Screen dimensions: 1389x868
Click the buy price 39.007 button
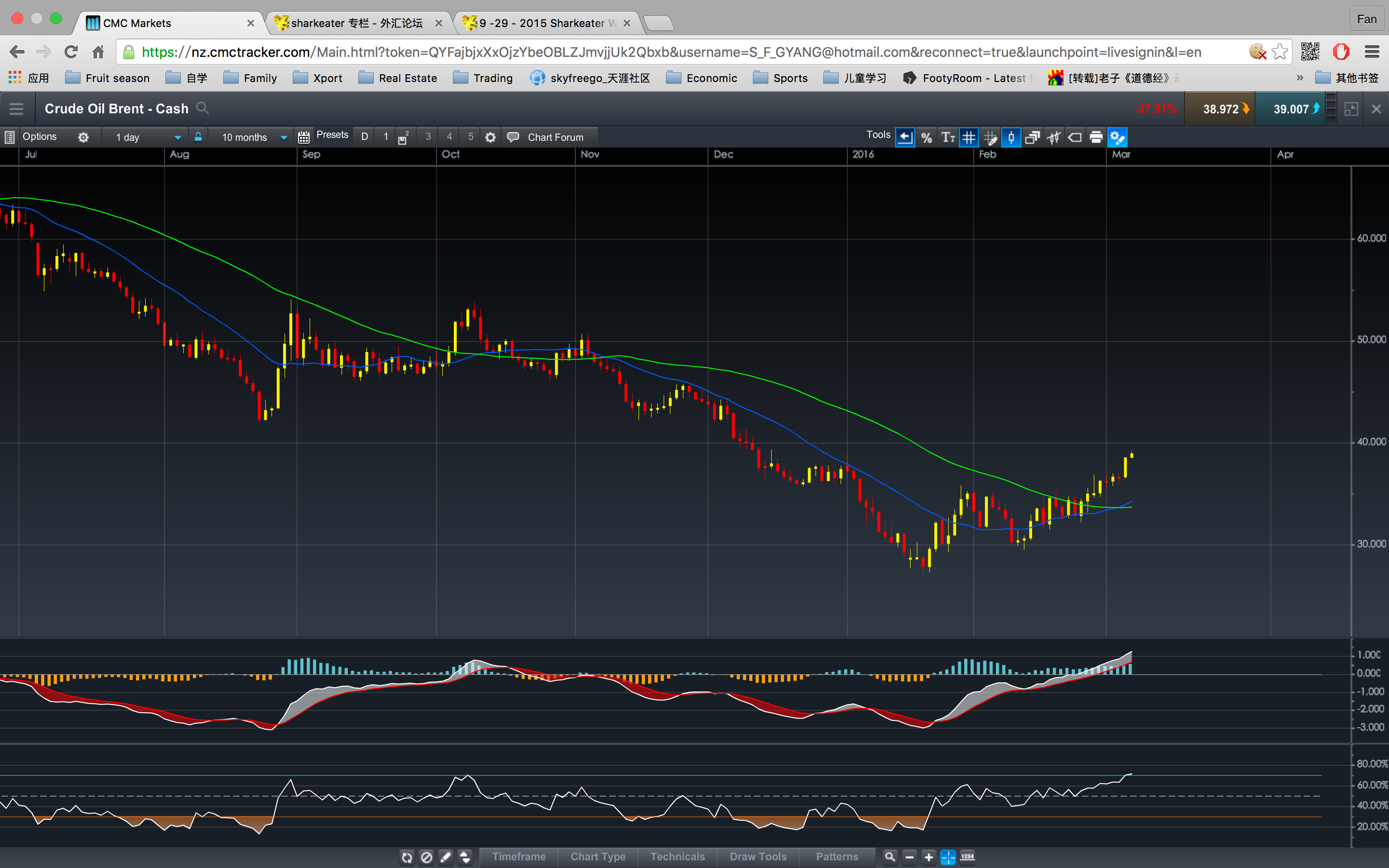[x=1290, y=109]
